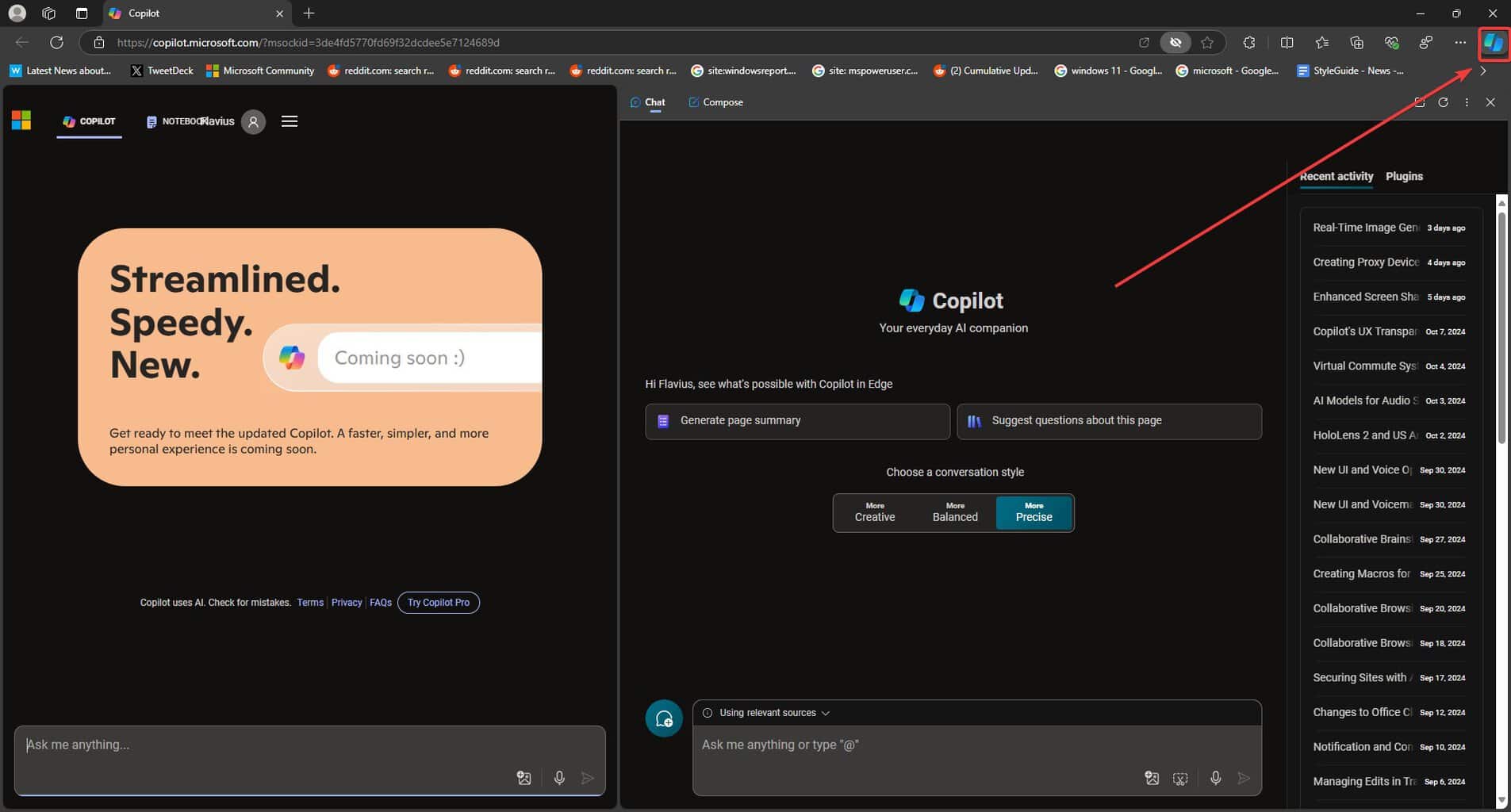Add an image in left Copilot input

(523, 778)
